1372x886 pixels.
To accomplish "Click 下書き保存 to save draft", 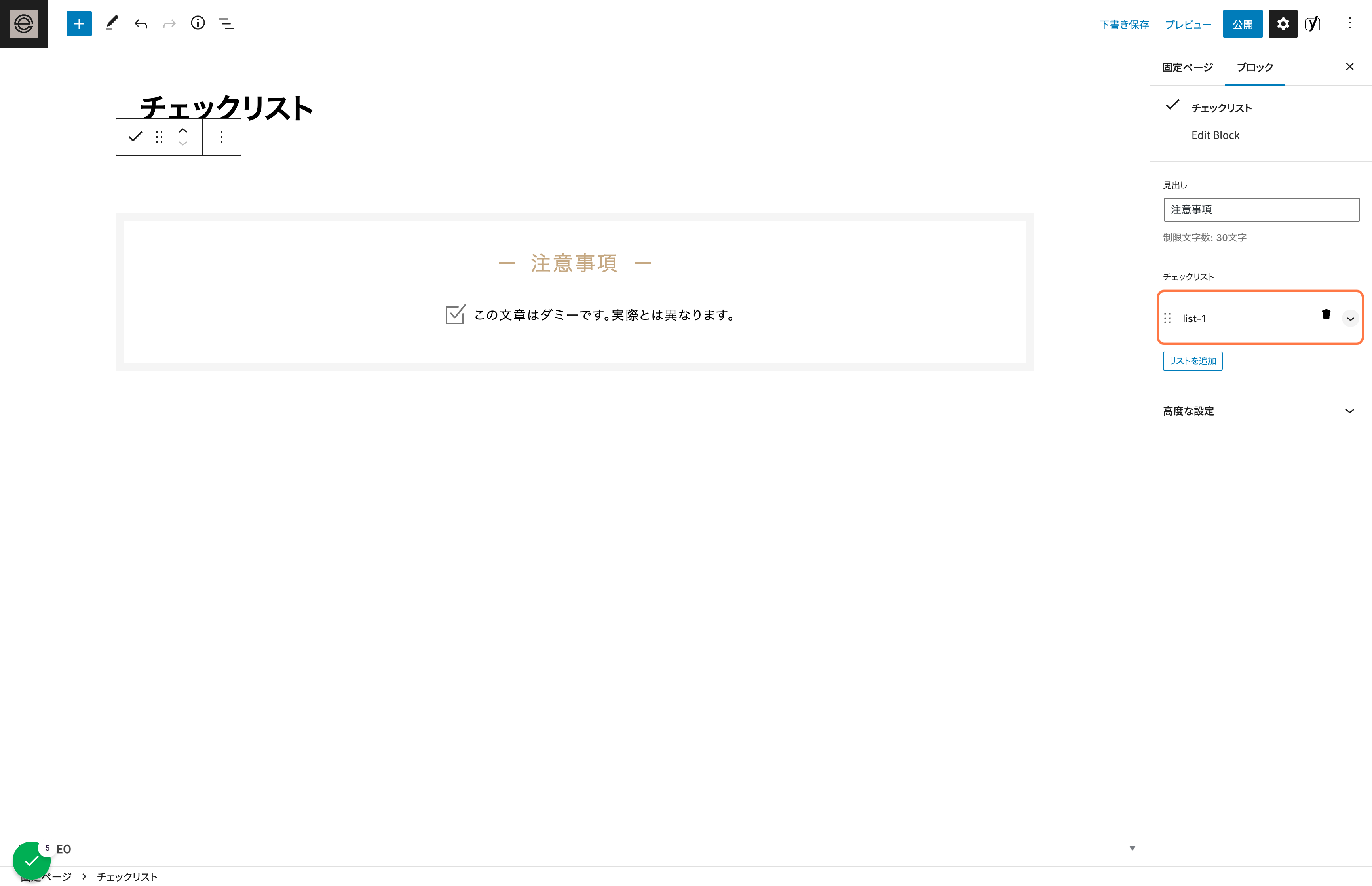I will pyautogui.click(x=1123, y=24).
